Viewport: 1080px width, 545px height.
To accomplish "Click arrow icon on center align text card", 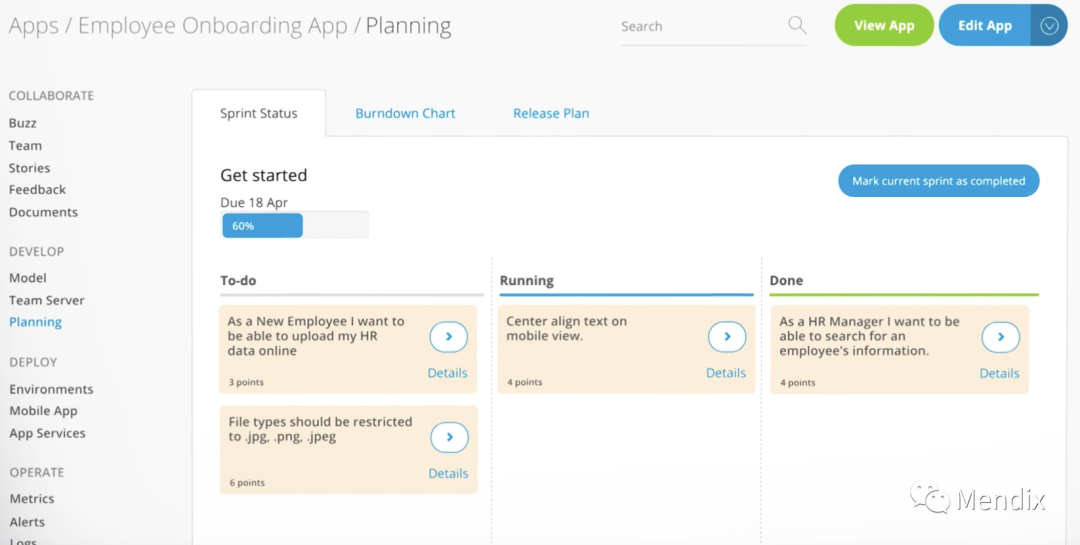I will [727, 337].
